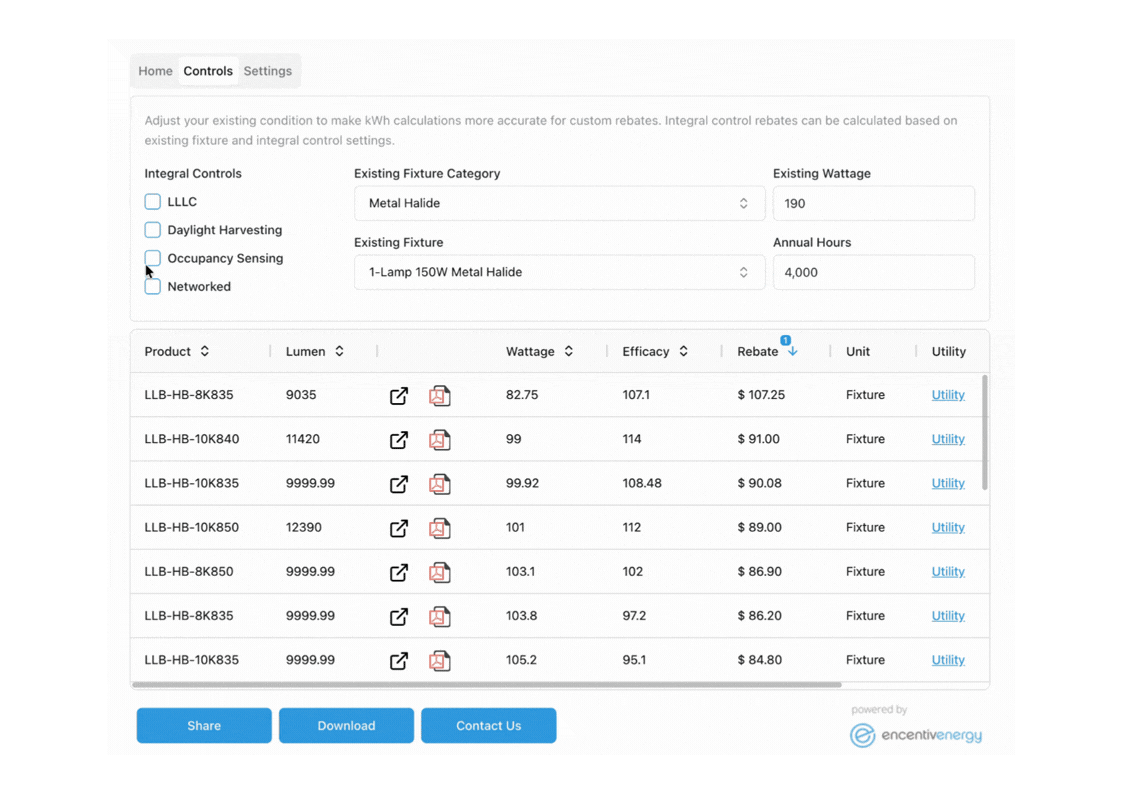This screenshot has width=1122, height=793.
Task: Switch to the Home tab
Action: coord(155,70)
